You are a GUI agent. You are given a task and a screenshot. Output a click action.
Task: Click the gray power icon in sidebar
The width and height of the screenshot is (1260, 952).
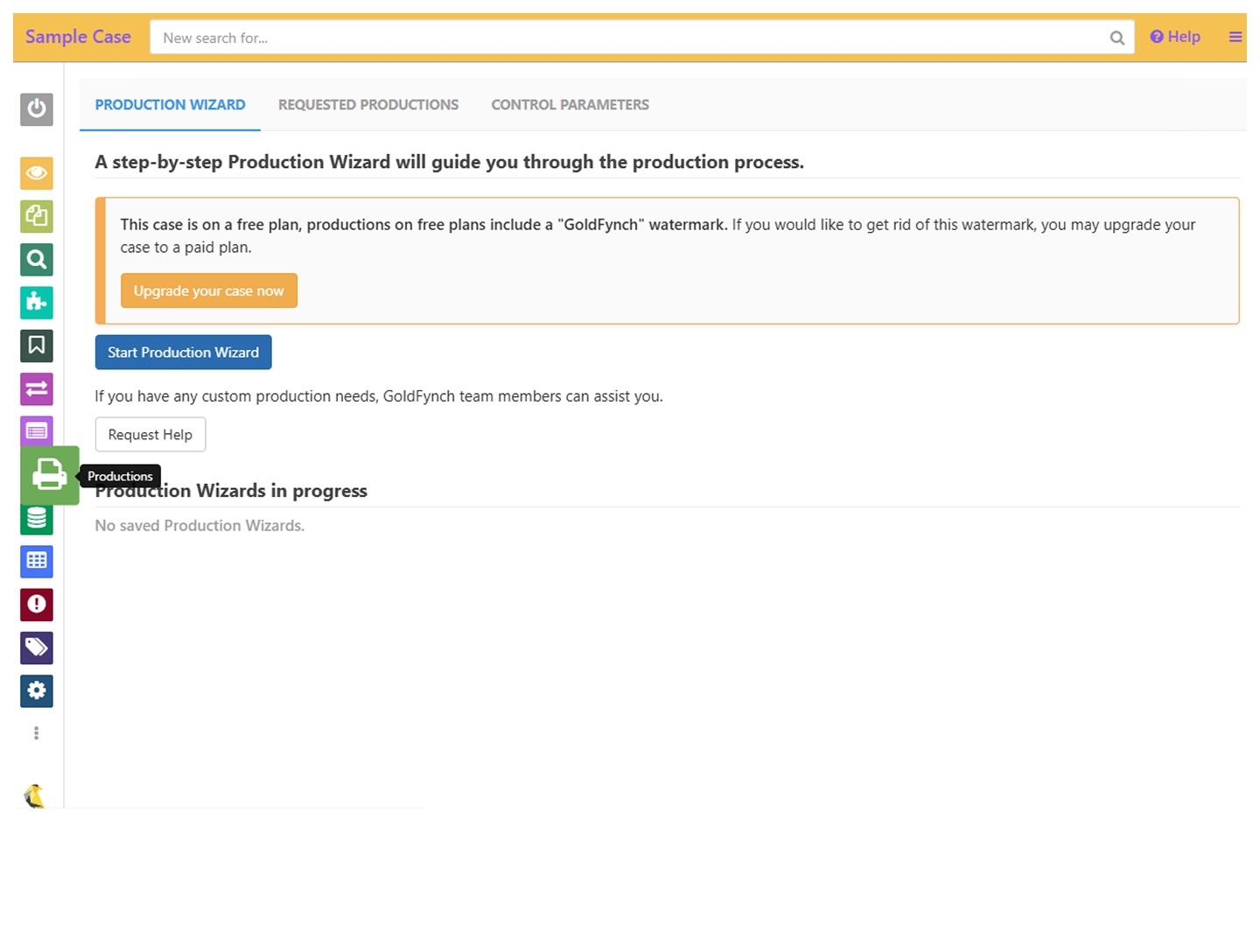pos(37,109)
